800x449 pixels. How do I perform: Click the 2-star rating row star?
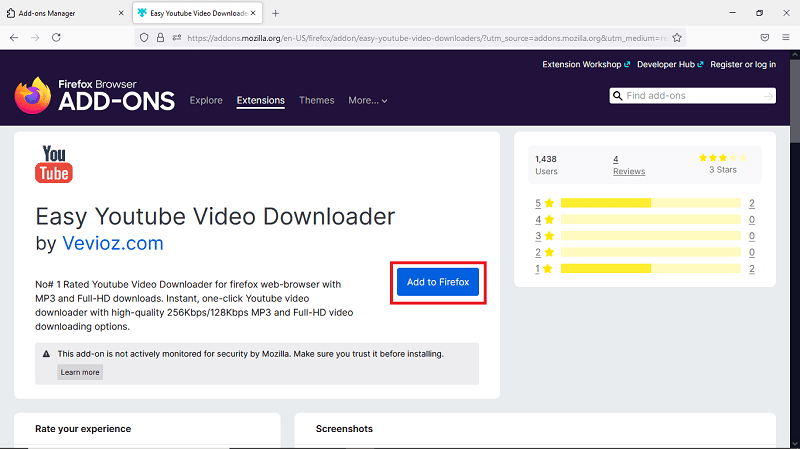point(549,252)
